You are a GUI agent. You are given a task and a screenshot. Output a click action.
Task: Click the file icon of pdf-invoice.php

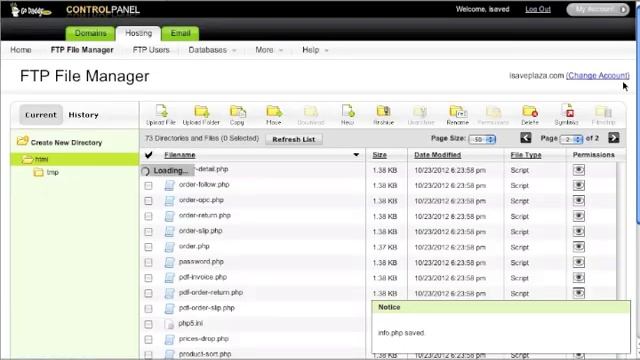[169, 278]
